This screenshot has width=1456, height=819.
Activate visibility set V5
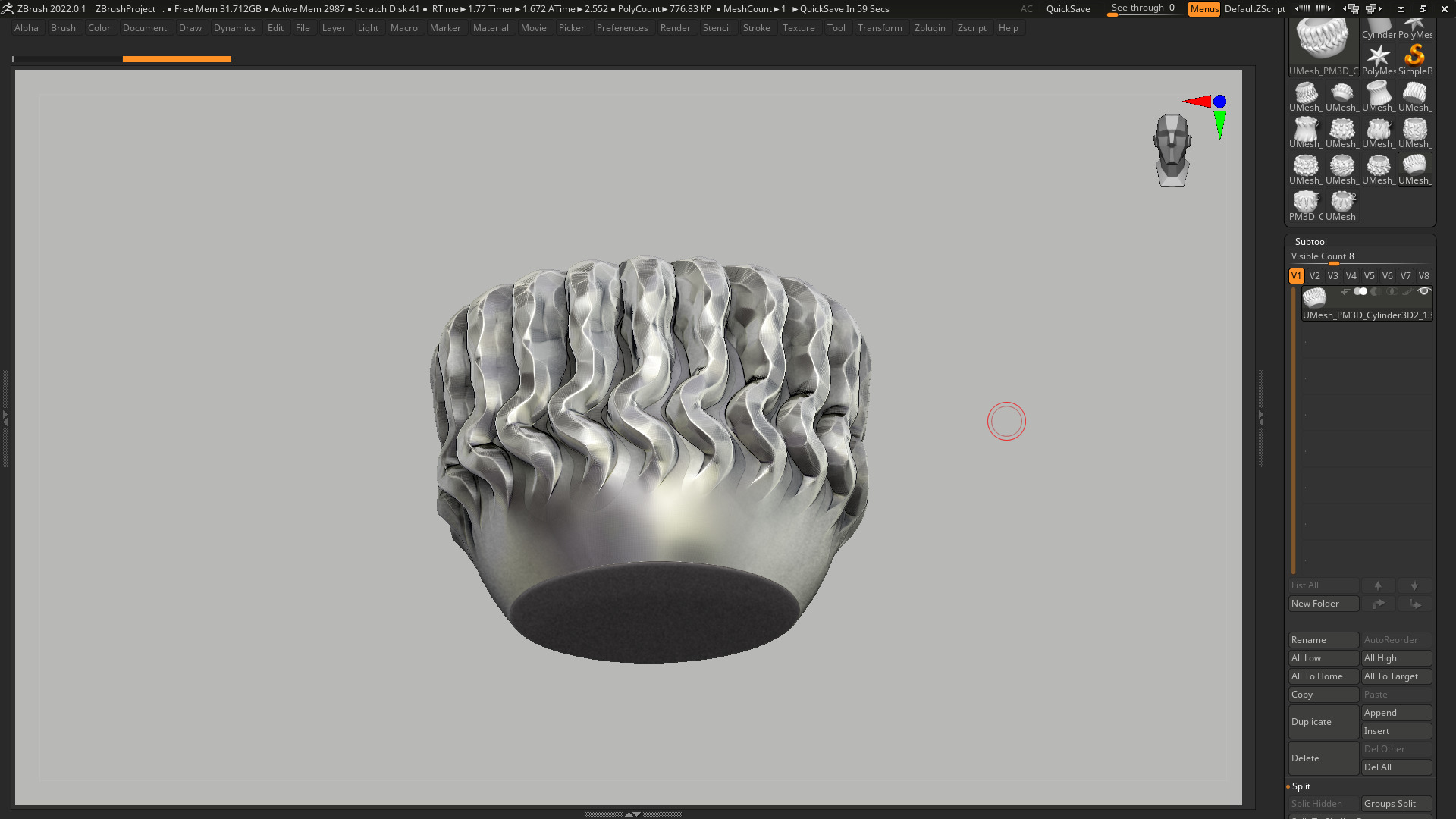pos(1369,276)
